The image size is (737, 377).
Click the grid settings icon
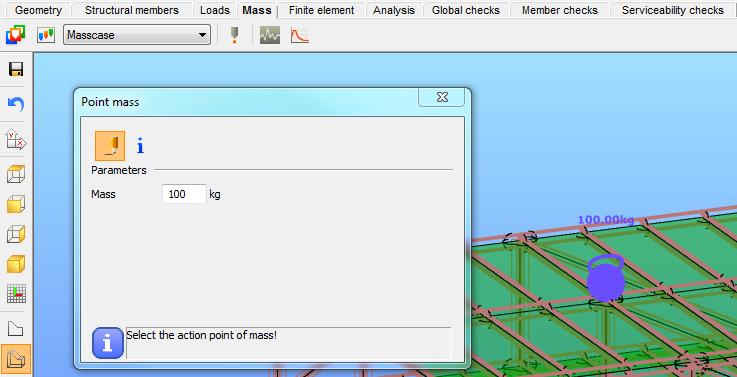(x=16, y=294)
